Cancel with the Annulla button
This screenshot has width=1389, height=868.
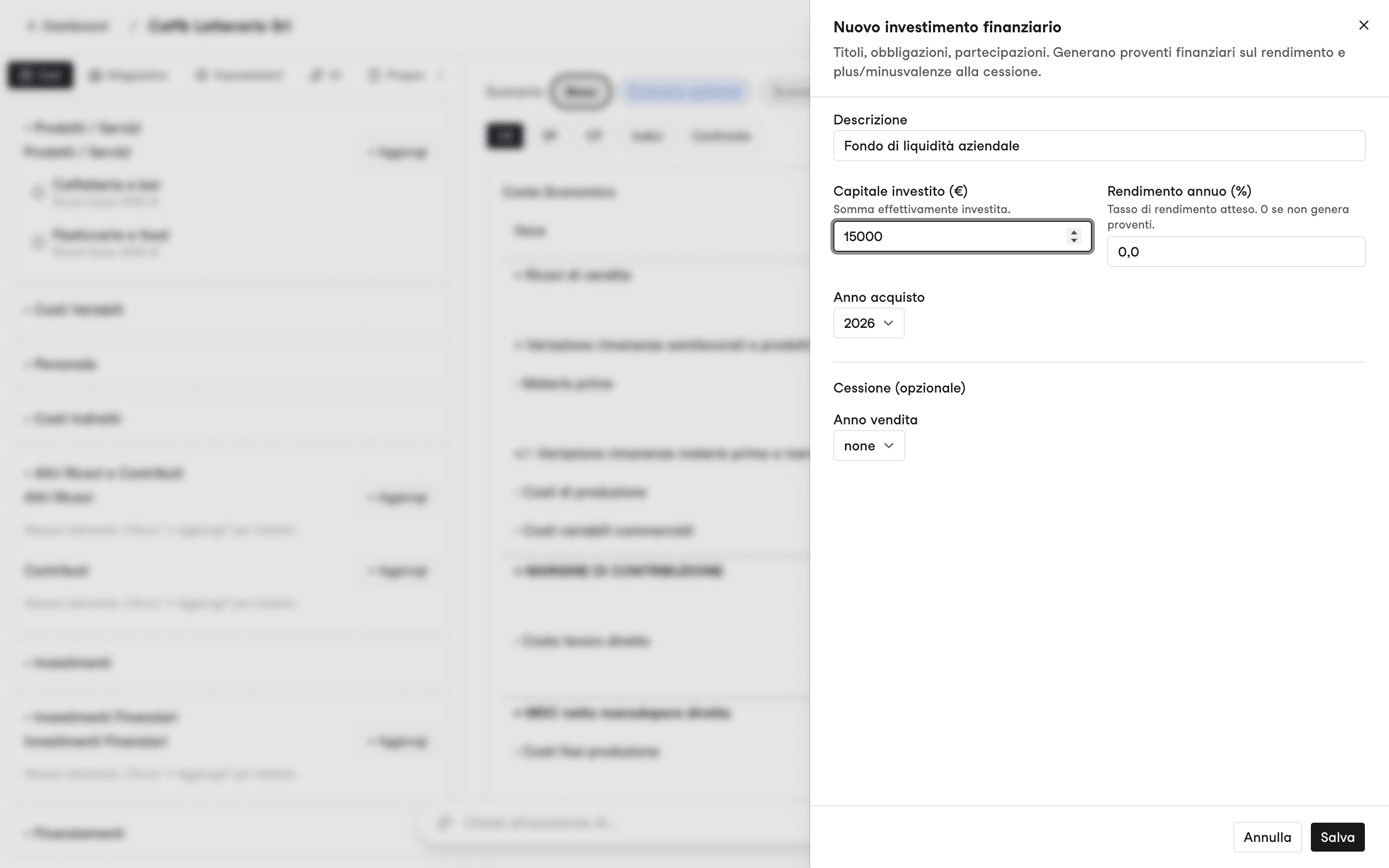[1267, 837]
